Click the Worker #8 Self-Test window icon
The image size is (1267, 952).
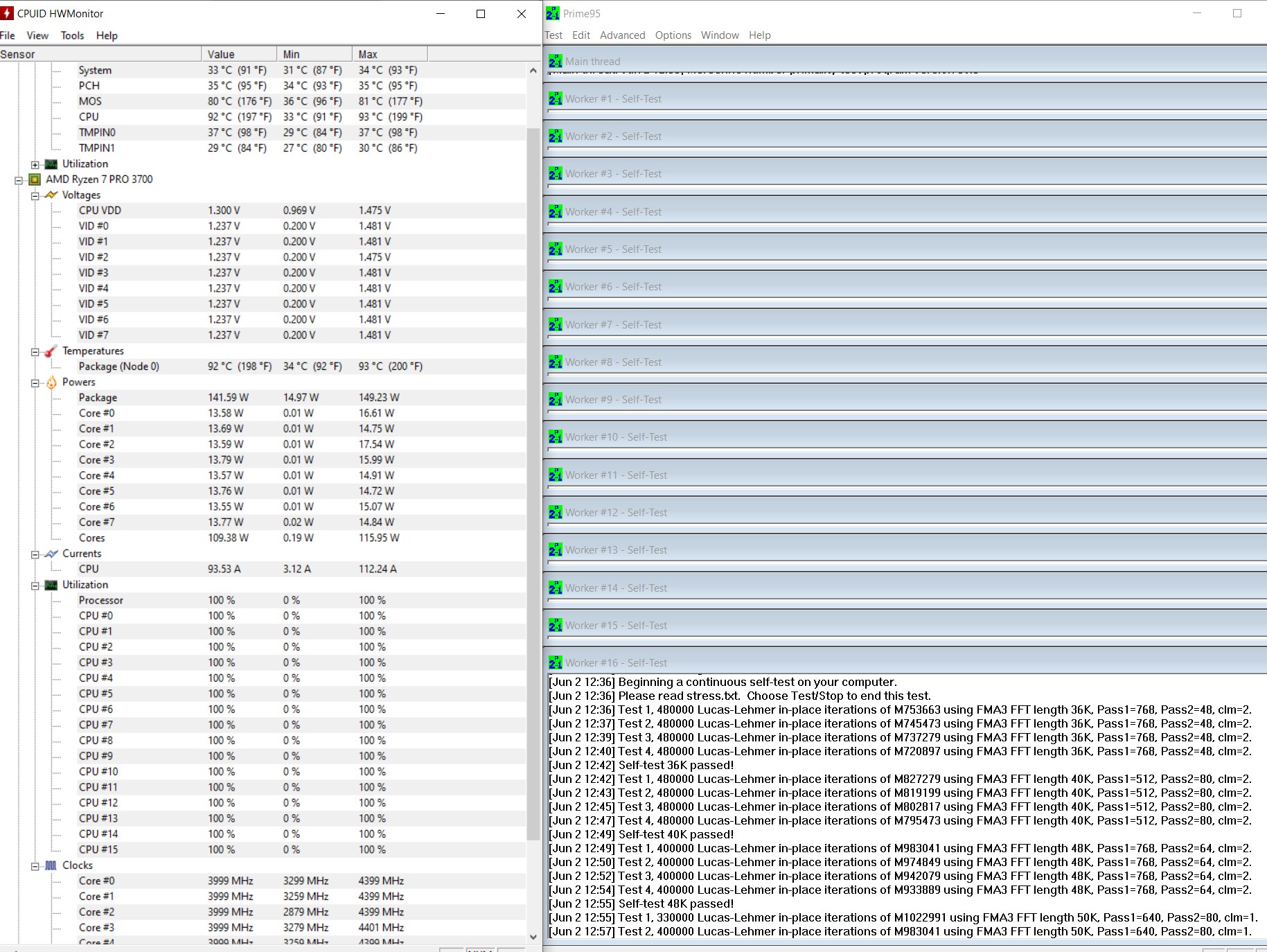556,362
